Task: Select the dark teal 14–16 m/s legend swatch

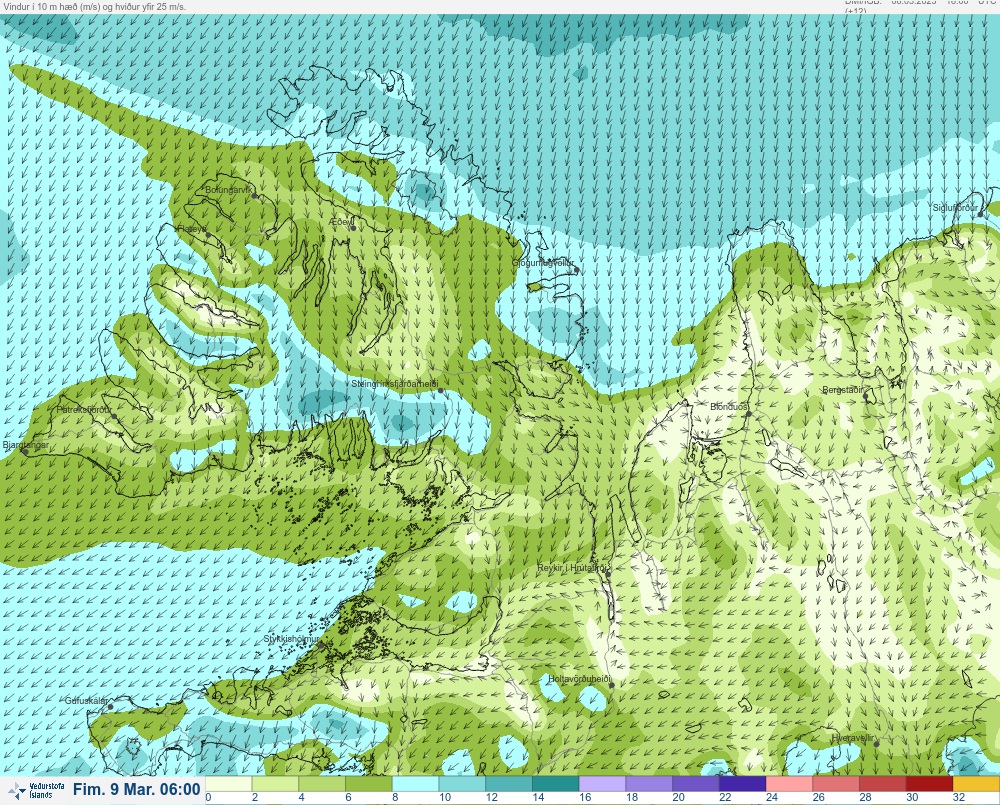Action: 555,783
